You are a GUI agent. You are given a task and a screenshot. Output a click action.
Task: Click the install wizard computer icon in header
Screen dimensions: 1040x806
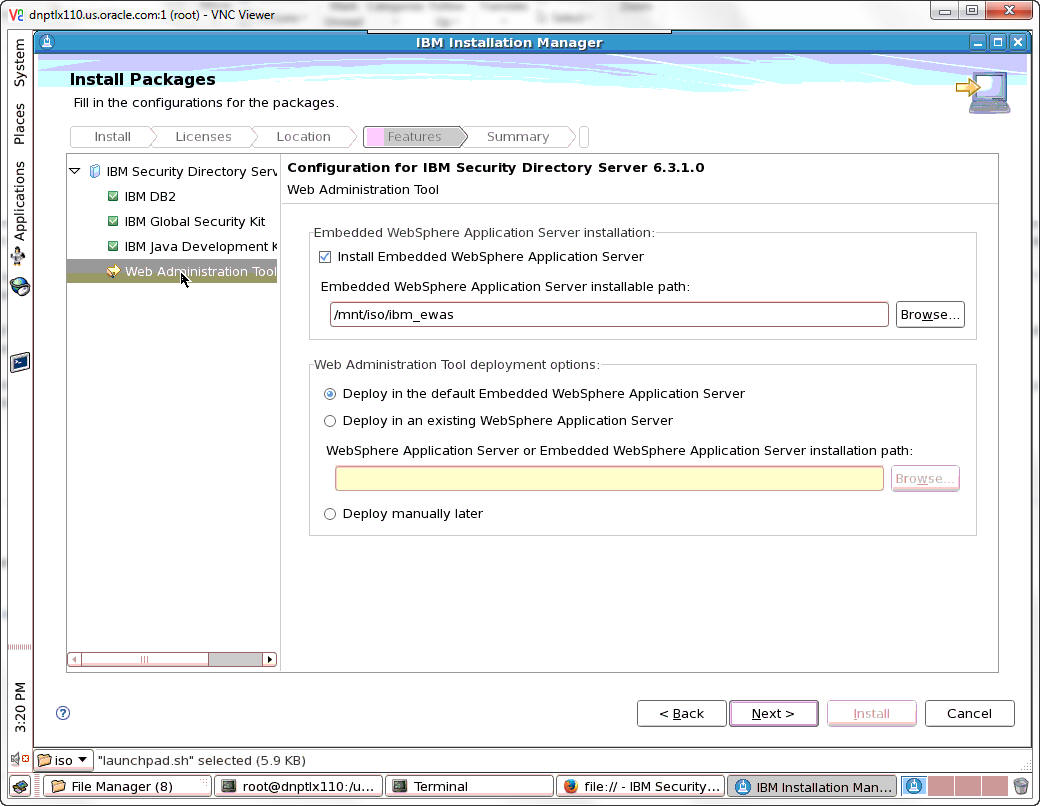point(984,93)
